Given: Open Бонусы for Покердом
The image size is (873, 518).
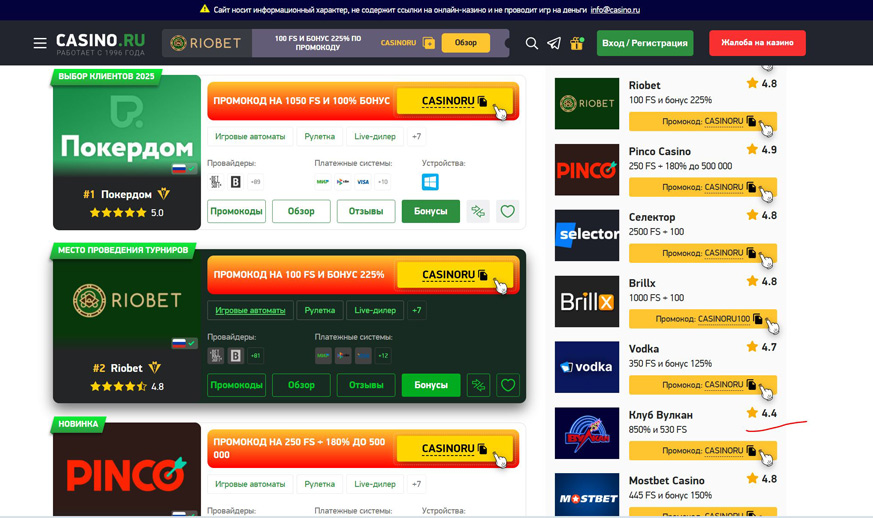Looking at the screenshot, I should (x=431, y=212).
